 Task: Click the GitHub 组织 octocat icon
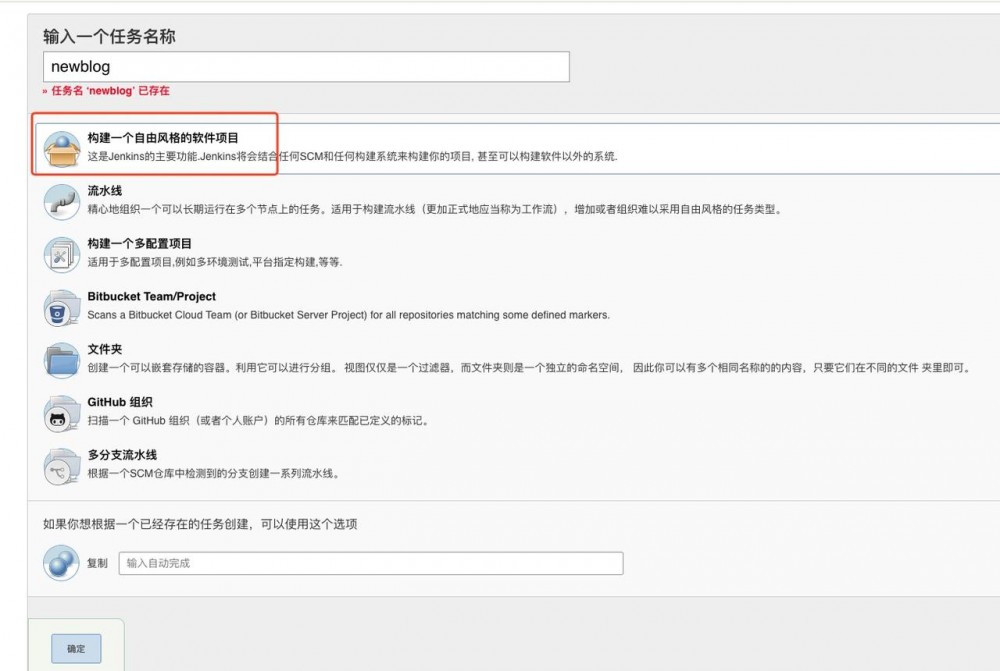click(62, 413)
